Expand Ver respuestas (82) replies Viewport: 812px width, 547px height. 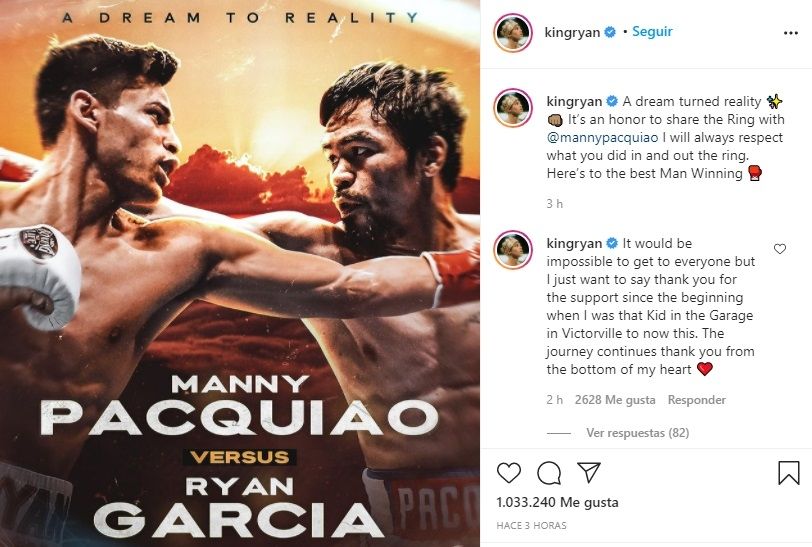click(637, 433)
